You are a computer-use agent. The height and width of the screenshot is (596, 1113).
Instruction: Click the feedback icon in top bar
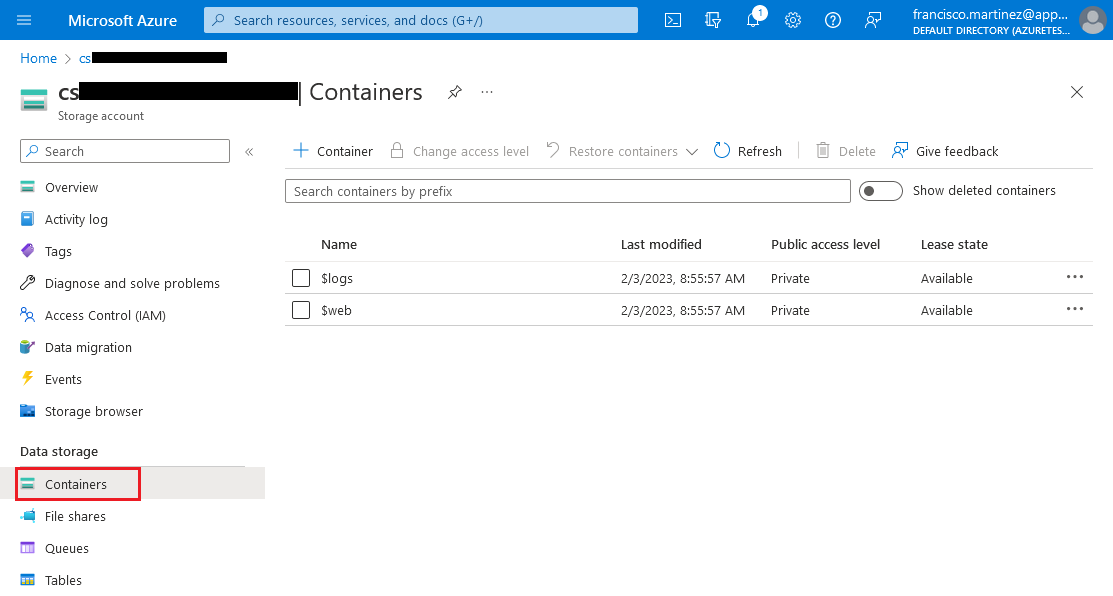click(x=873, y=20)
